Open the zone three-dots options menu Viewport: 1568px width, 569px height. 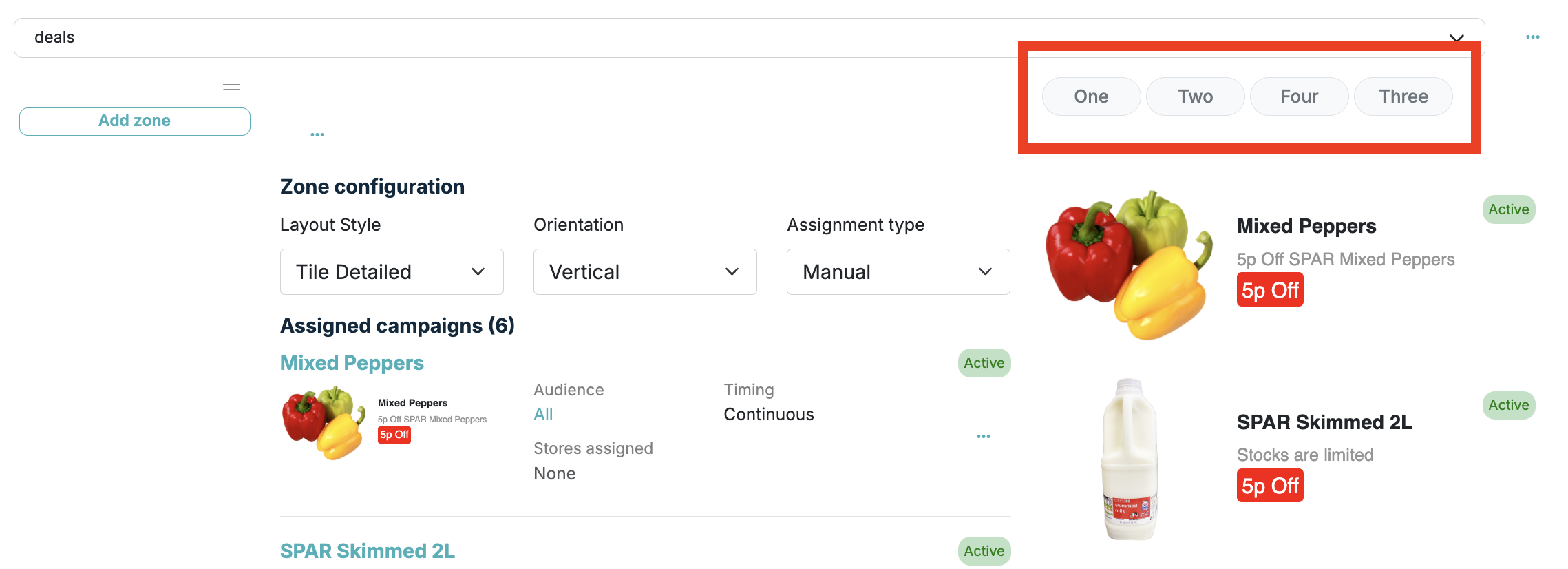tap(317, 135)
